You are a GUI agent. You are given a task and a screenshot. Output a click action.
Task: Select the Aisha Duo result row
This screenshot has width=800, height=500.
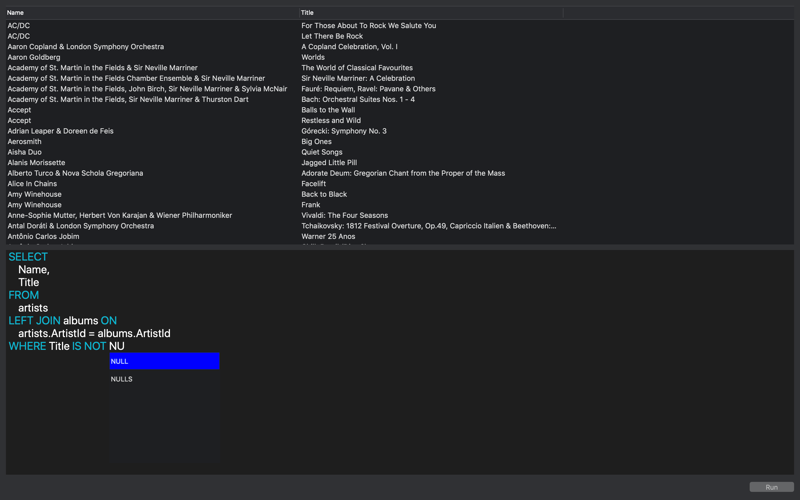pyautogui.click(x=25, y=152)
